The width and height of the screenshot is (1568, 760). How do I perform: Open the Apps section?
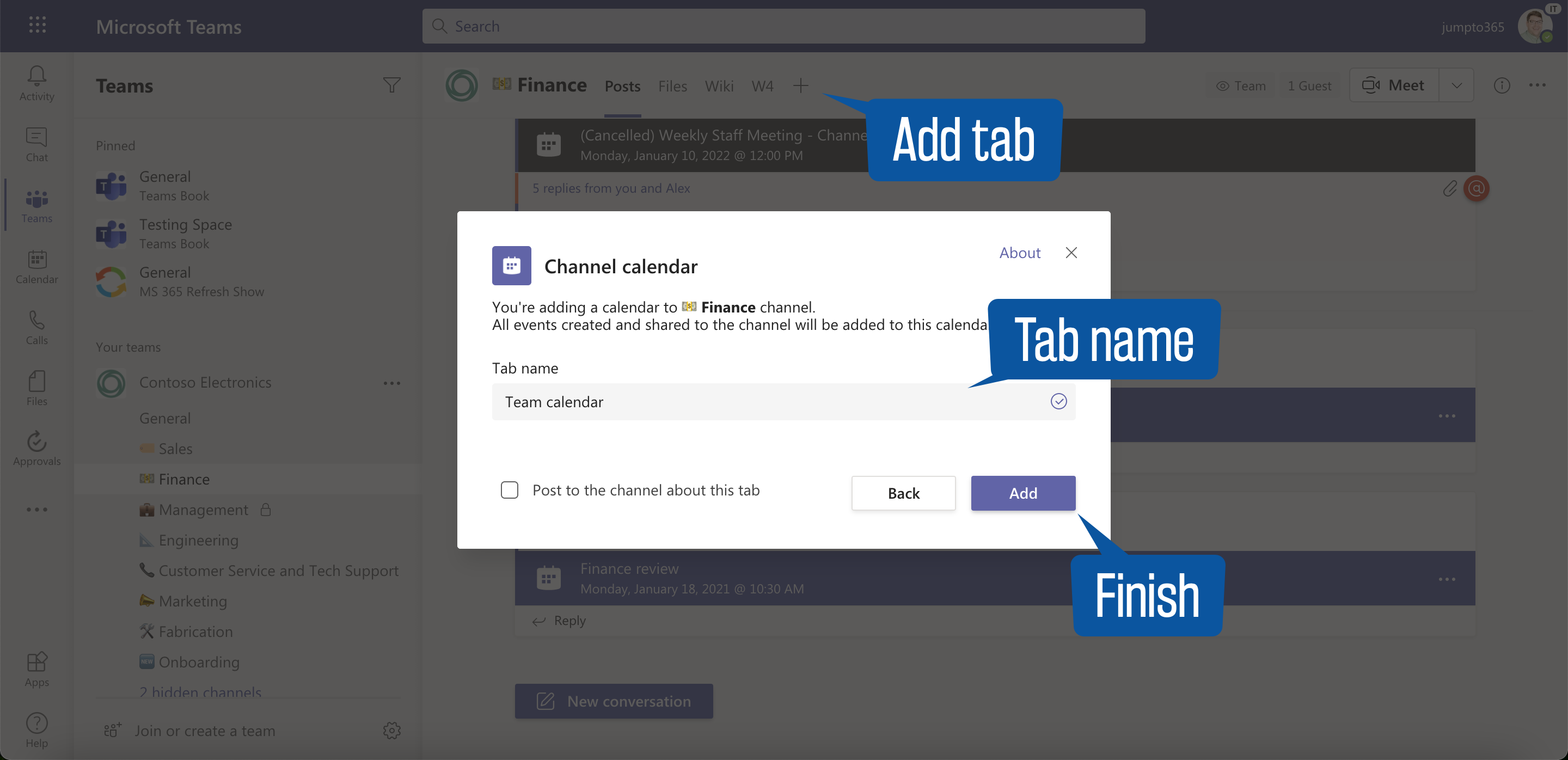[36, 668]
